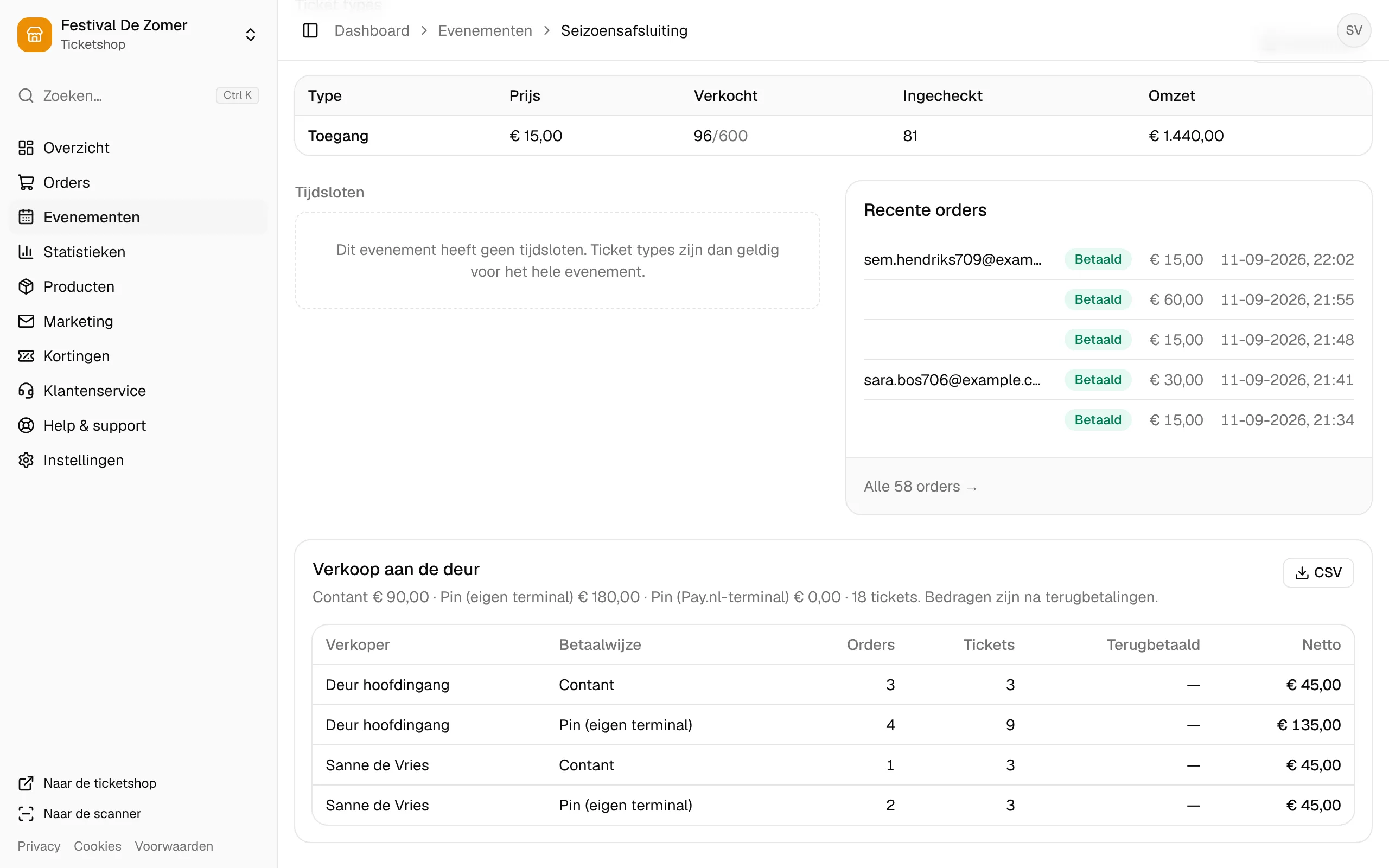The image size is (1389, 868).
Task: Open Statistieken chart icon
Action: tap(26, 251)
